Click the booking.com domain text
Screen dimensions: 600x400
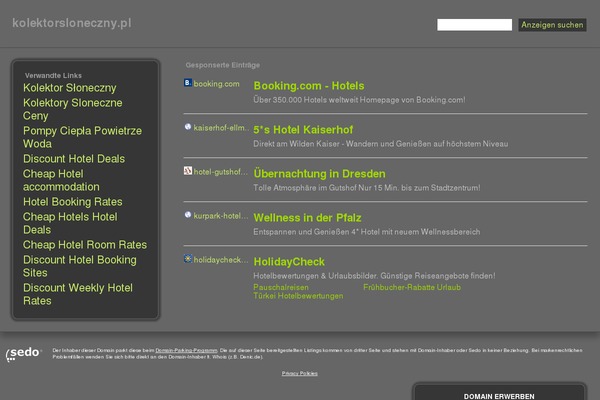tap(217, 84)
